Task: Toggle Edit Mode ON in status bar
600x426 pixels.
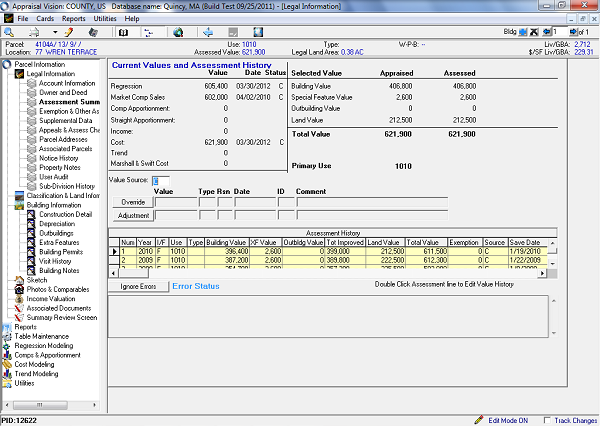Action: 506,421
